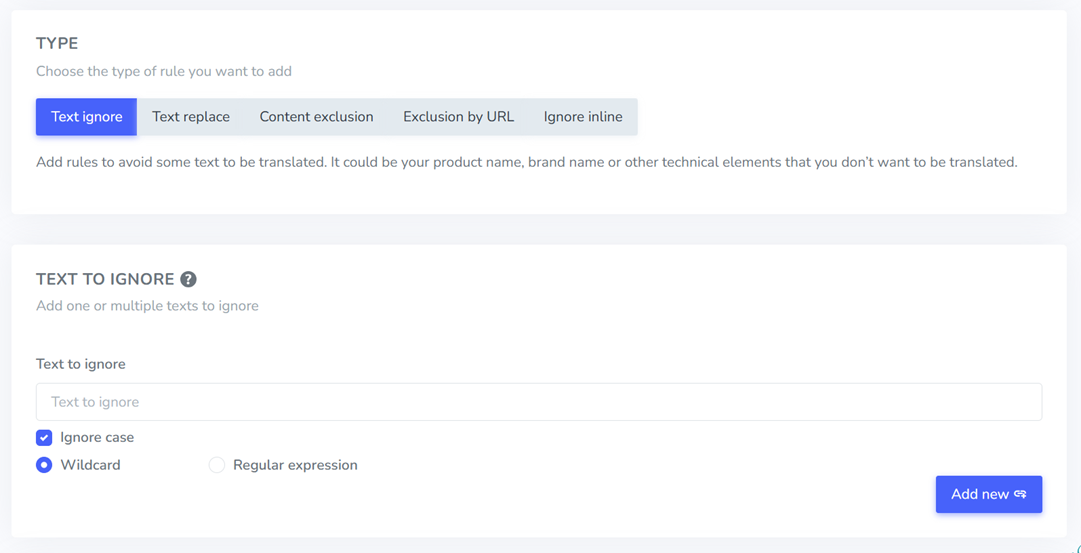Click the "Ignore case" label text
The height and width of the screenshot is (553, 1081).
(97, 437)
